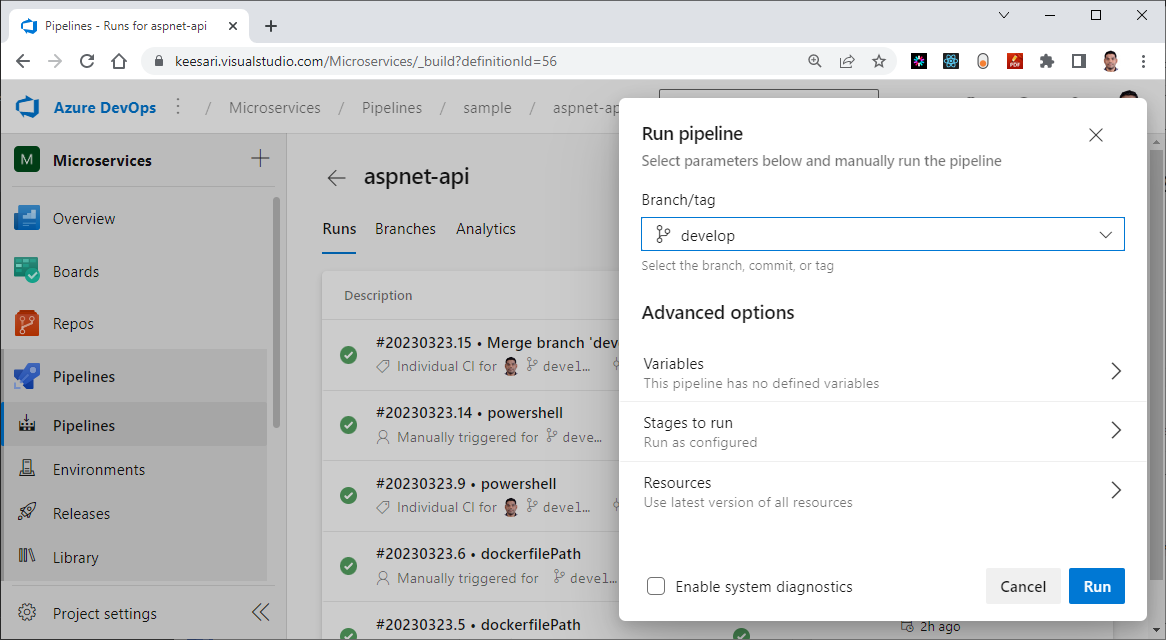The image size is (1166, 640).
Task: Open the browser profile avatar
Action: tap(1111, 61)
